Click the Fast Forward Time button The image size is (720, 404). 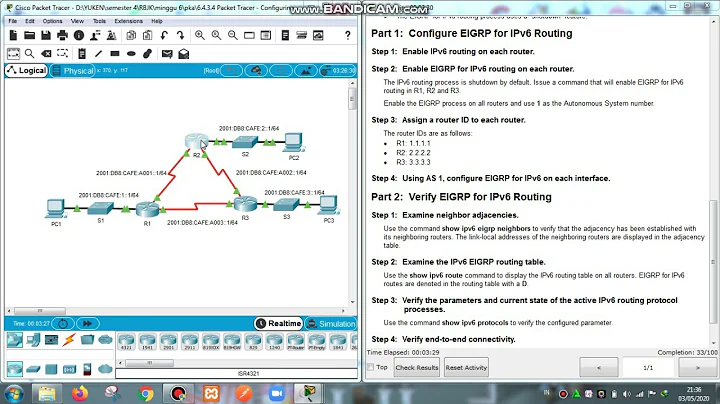87,324
